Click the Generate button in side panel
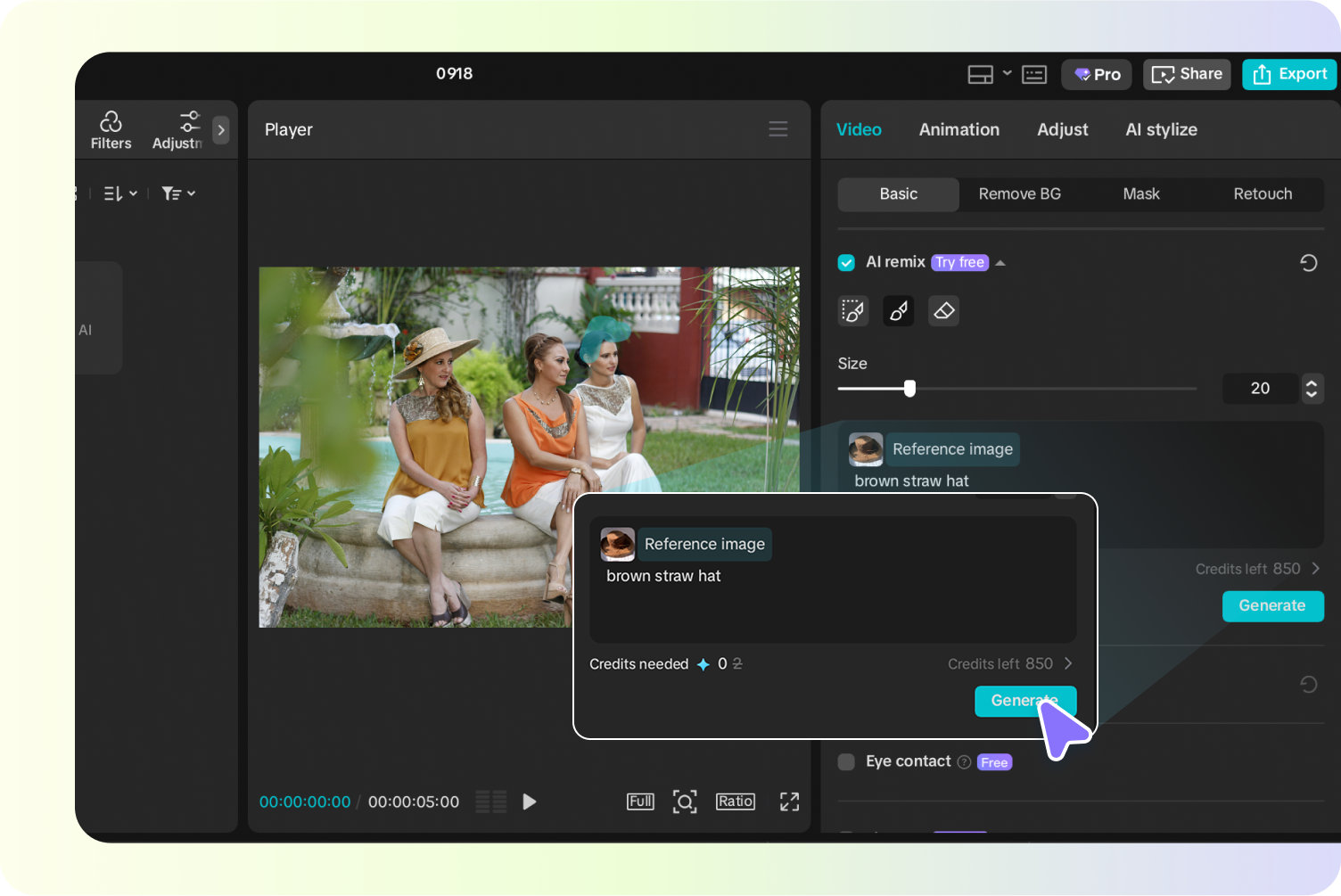This screenshot has height=896, width=1341. 1272,606
